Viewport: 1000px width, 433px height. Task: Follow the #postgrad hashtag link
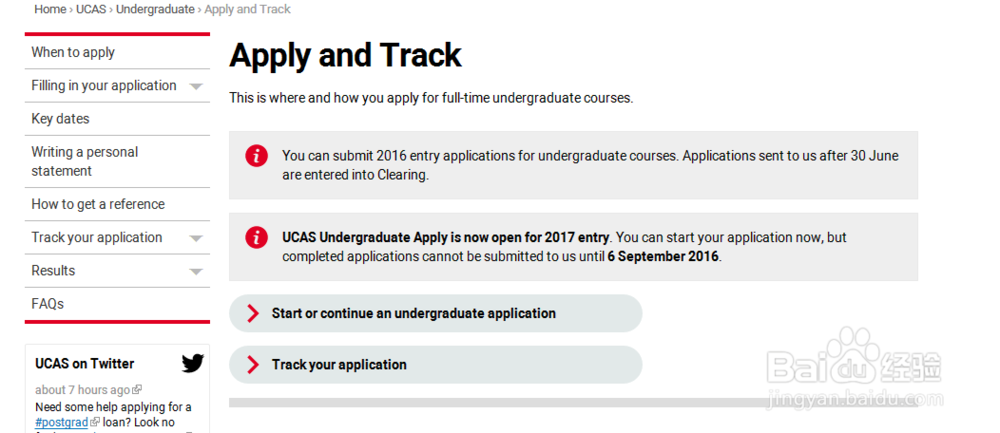(x=62, y=422)
